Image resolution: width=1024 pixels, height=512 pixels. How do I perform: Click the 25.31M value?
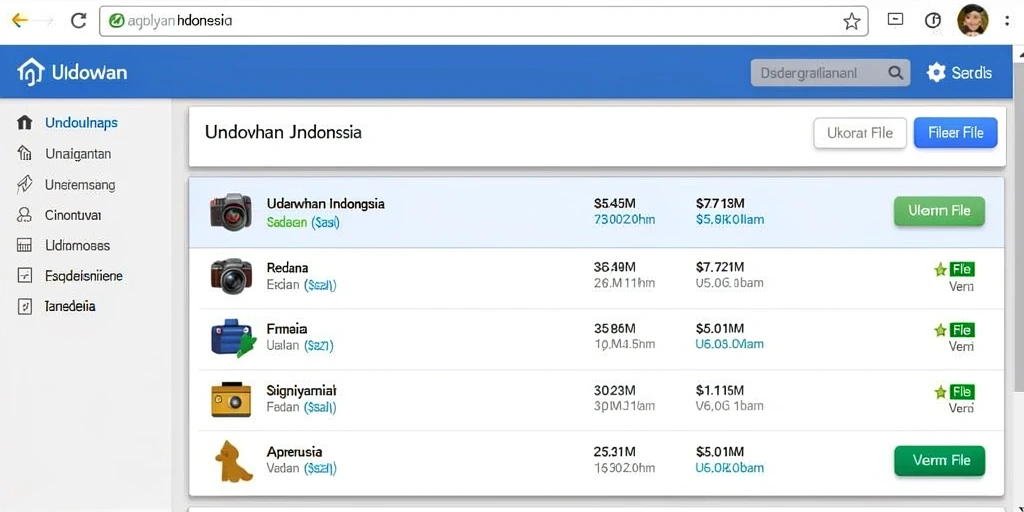[614, 452]
